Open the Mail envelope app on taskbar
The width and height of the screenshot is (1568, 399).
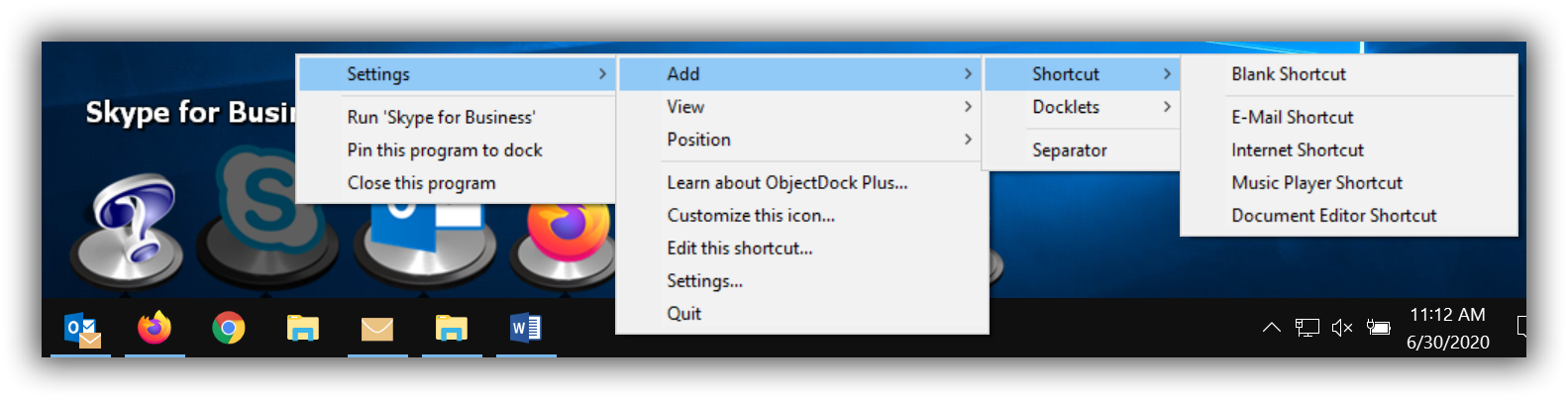click(377, 328)
